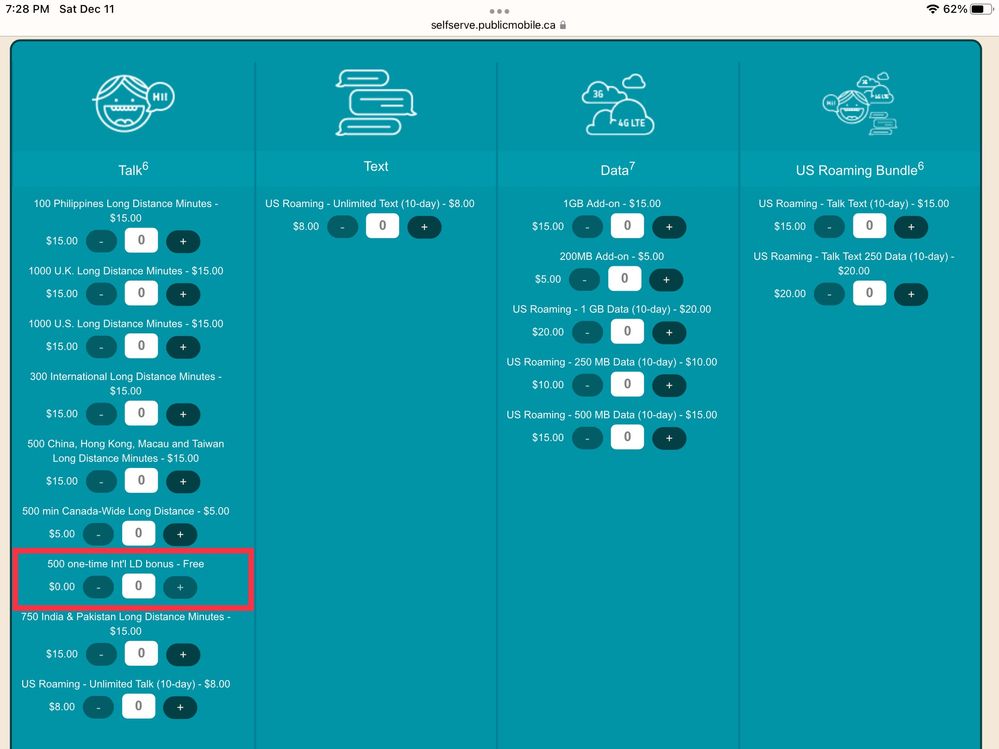Viewport: 999px width, 749px height.
Task: Increase 750 India & Pakistan Minutes quantity
Action: [x=183, y=655]
